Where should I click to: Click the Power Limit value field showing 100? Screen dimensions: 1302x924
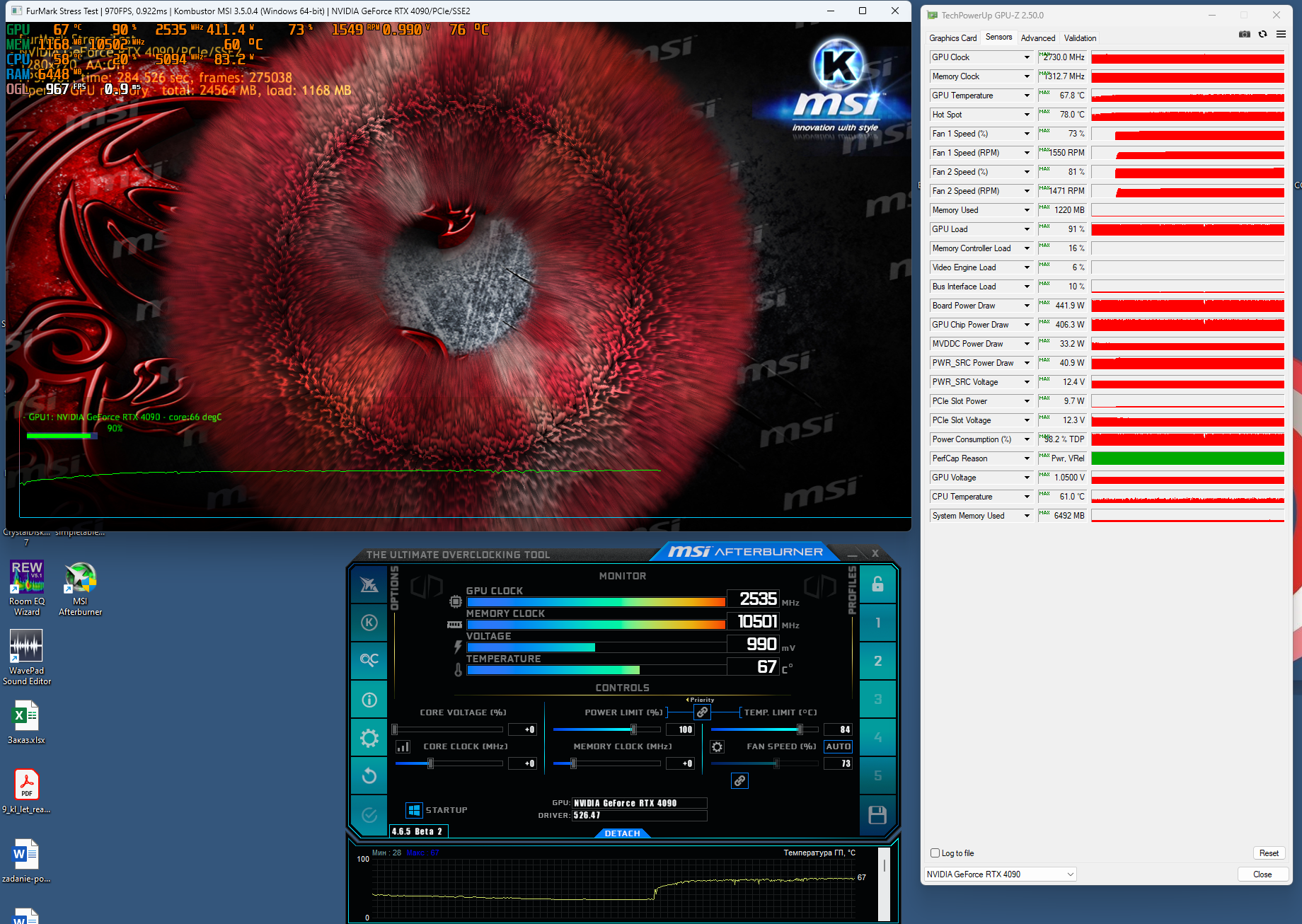[680, 729]
